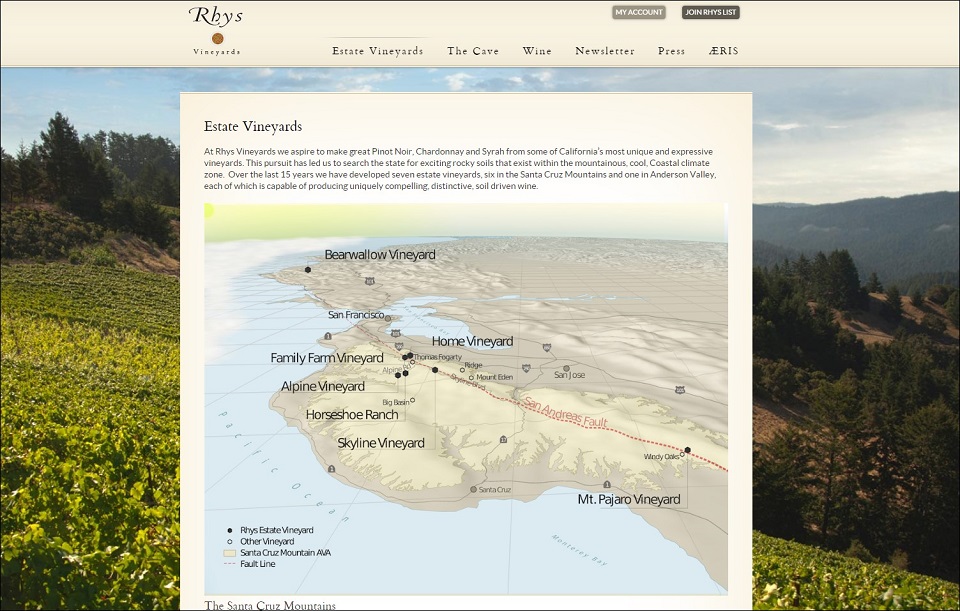Image resolution: width=960 pixels, height=611 pixels.
Task: Click the Ridge vineyard marker
Action: tap(462, 370)
